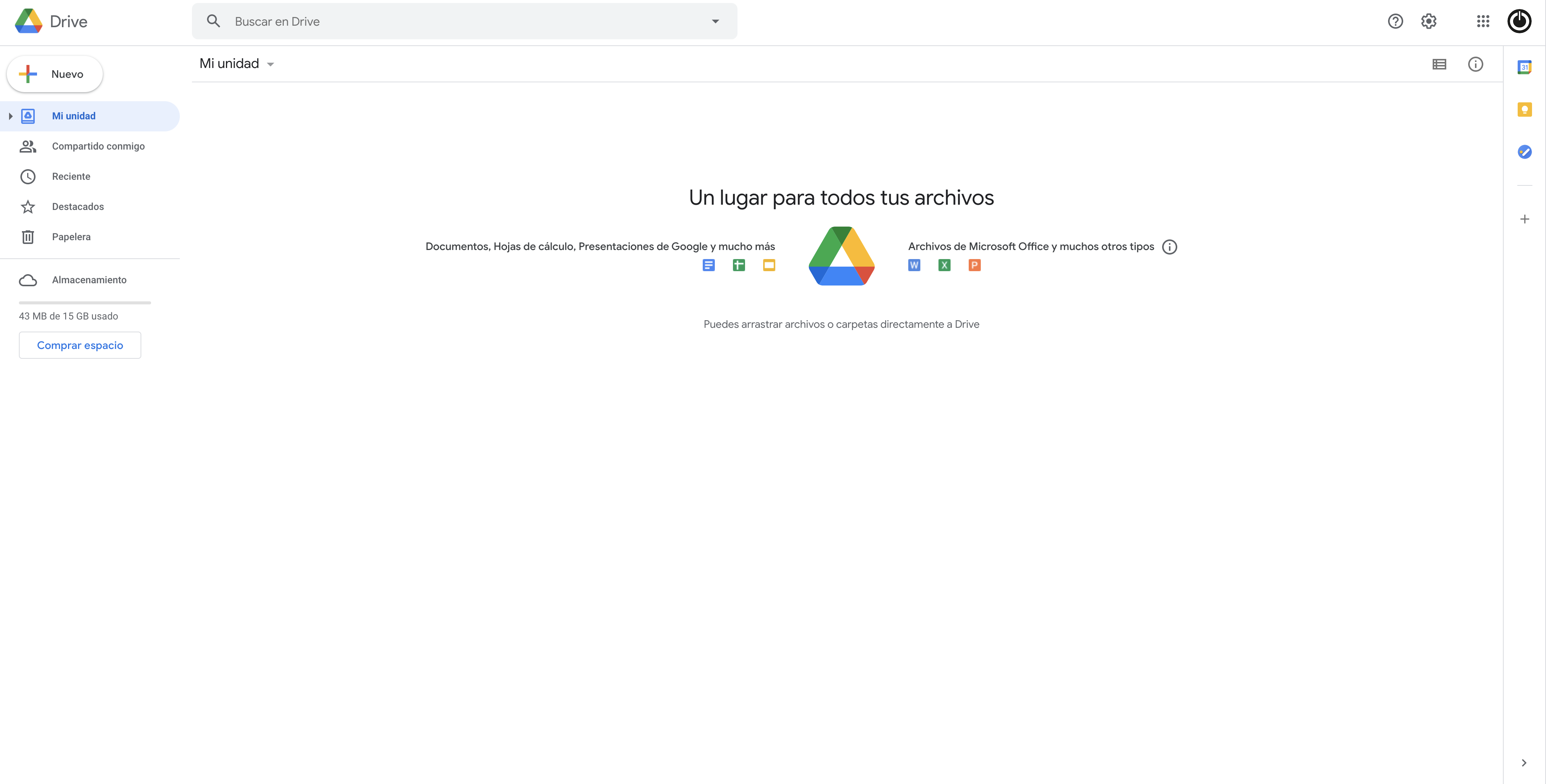Open Compartido conmigo section

pyautogui.click(x=90, y=147)
